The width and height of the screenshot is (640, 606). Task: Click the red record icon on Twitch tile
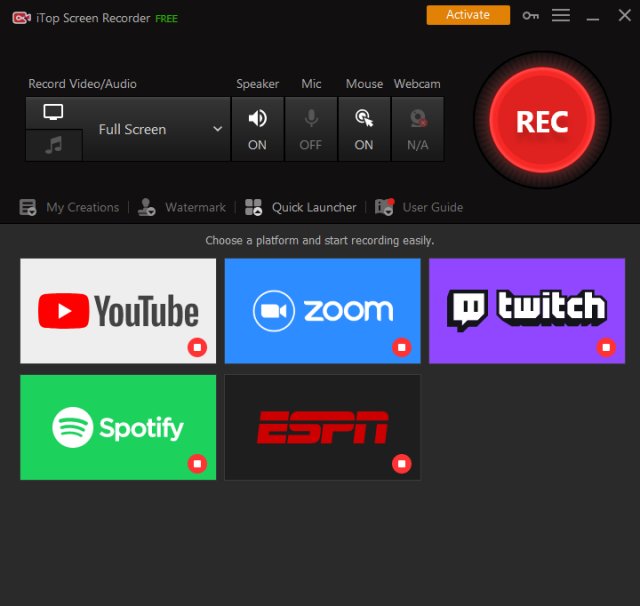pos(606,347)
